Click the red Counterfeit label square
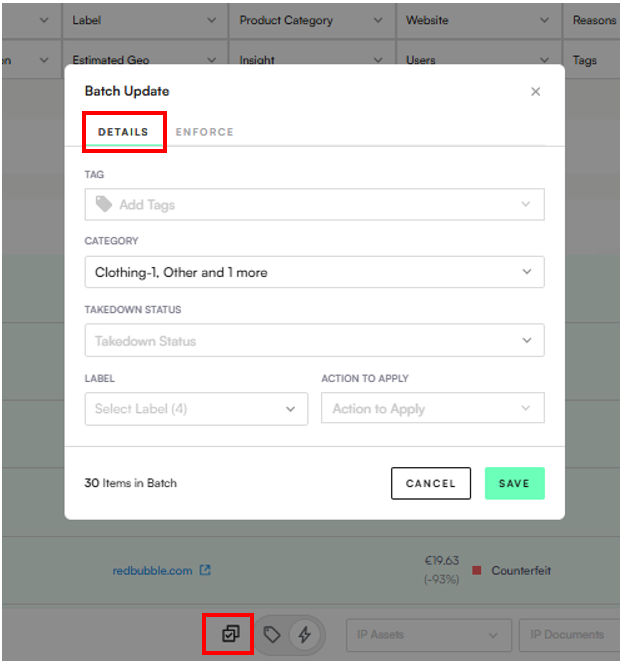Image resolution: width=620 pixels, height=661 pixels. 477,571
